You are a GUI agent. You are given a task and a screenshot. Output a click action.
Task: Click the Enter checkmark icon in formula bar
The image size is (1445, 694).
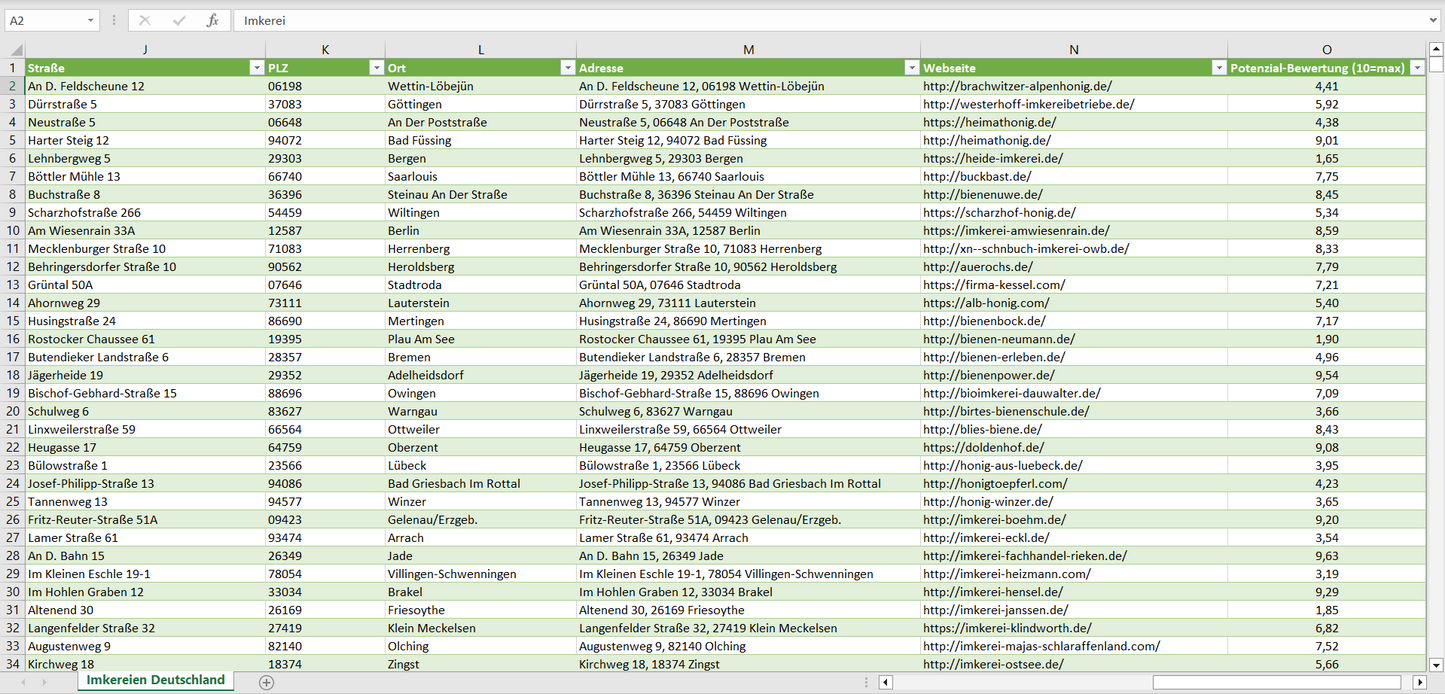pos(179,20)
